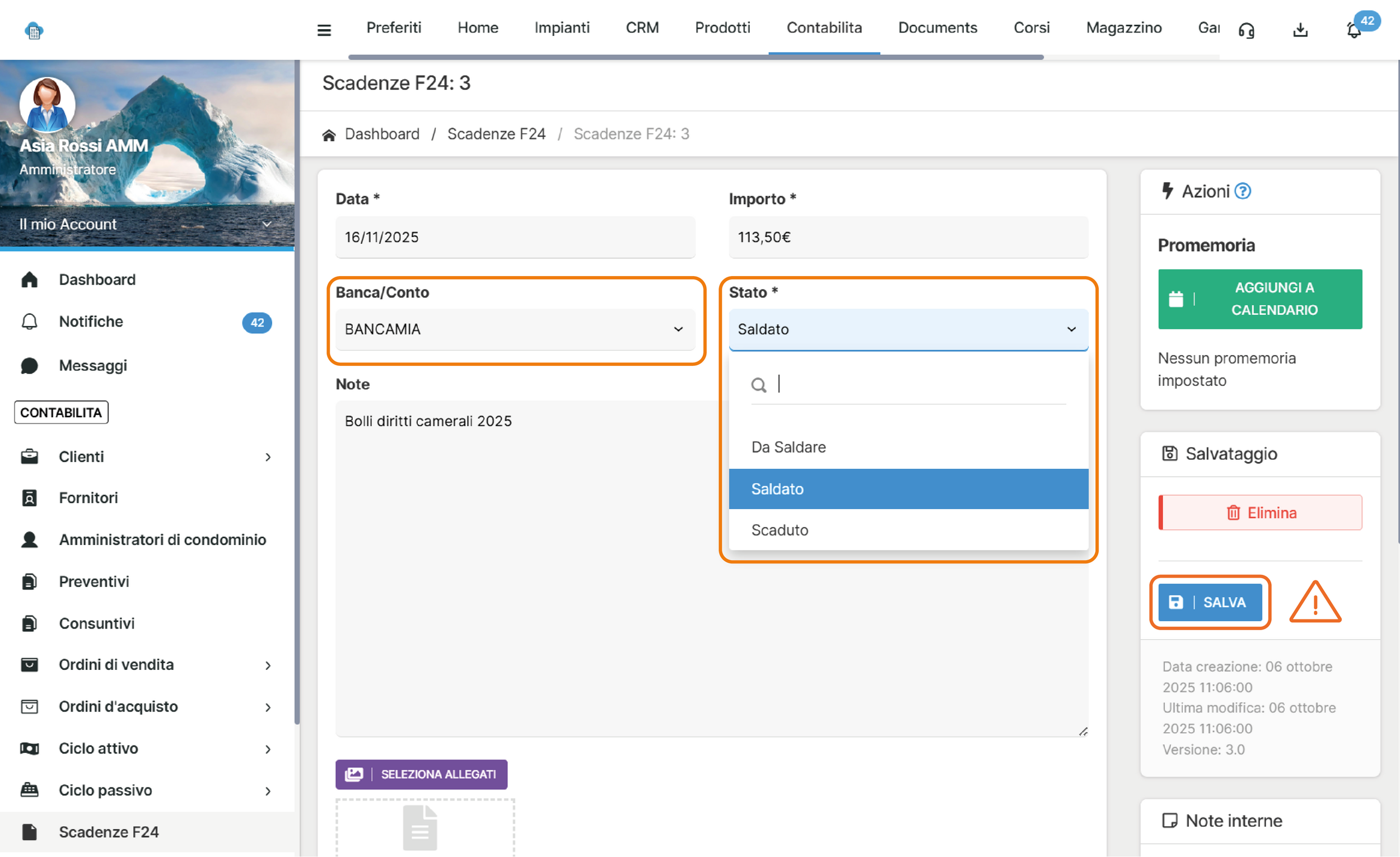Image resolution: width=1400 pixels, height=857 pixels.
Task: Click the Stato search input field
Action: pyautogui.click(x=921, y=385)
